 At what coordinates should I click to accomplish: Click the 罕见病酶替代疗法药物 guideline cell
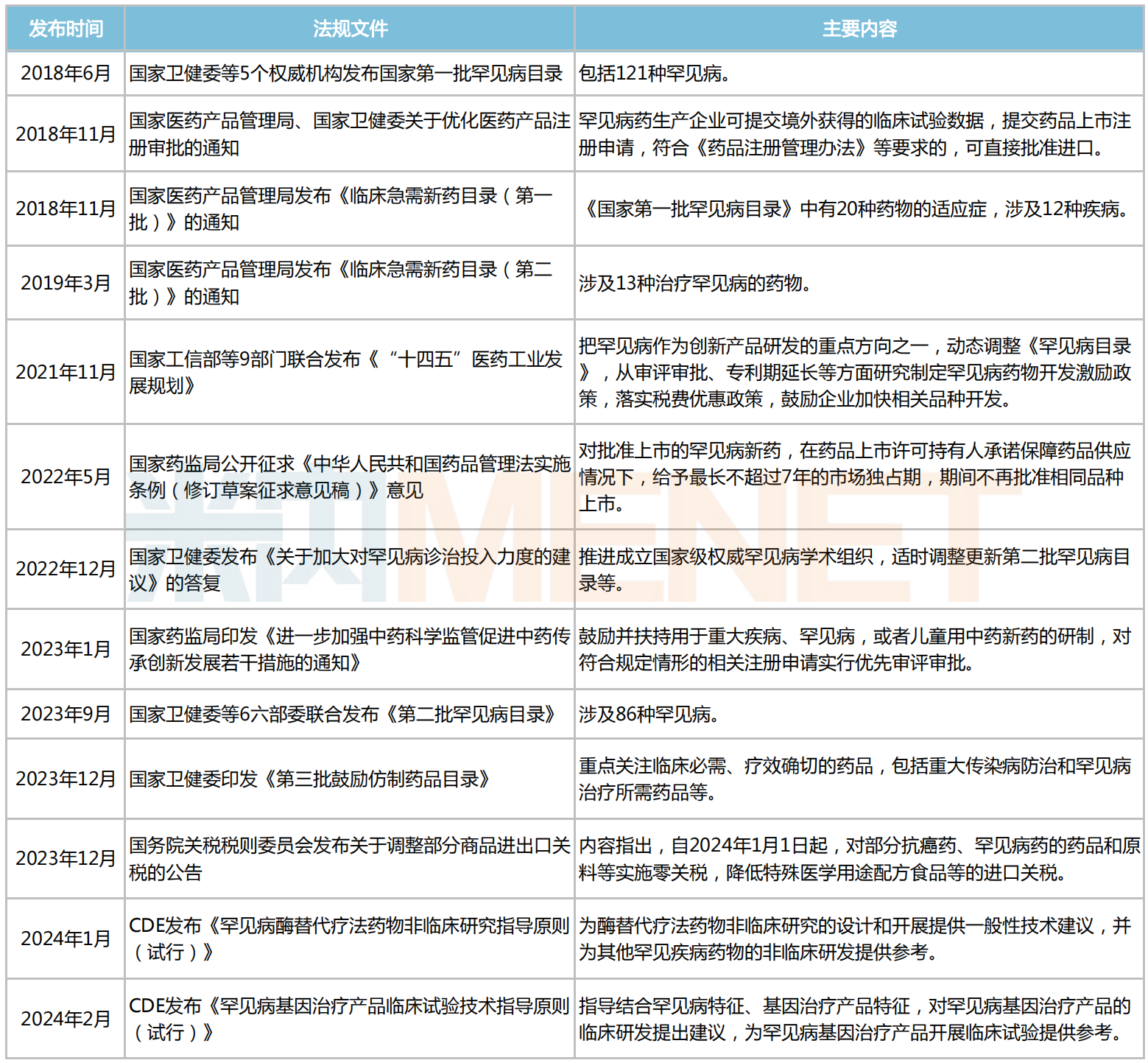point(350,939)
